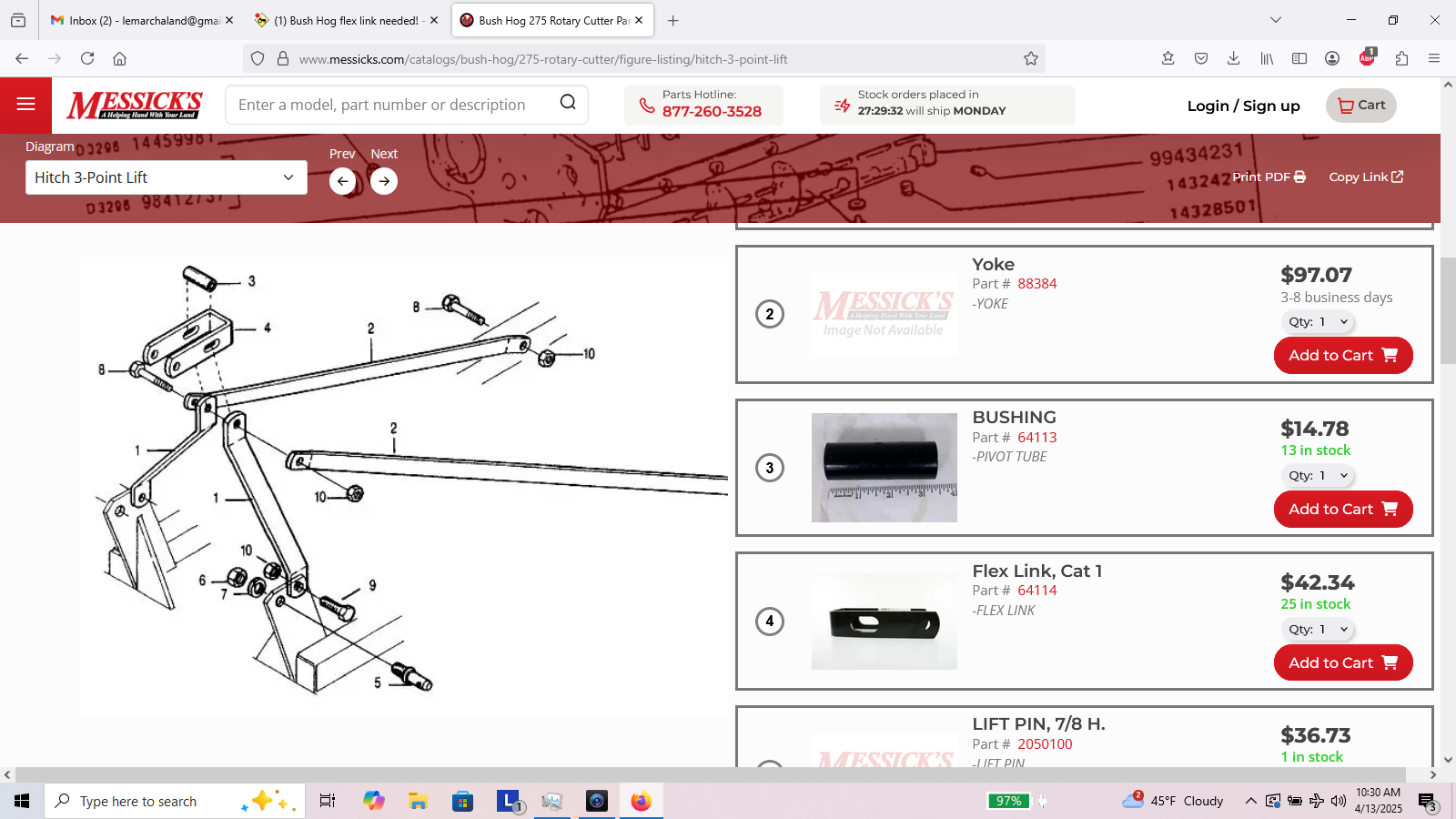Switch to Bush Hog flex link tab

[346, 20]
